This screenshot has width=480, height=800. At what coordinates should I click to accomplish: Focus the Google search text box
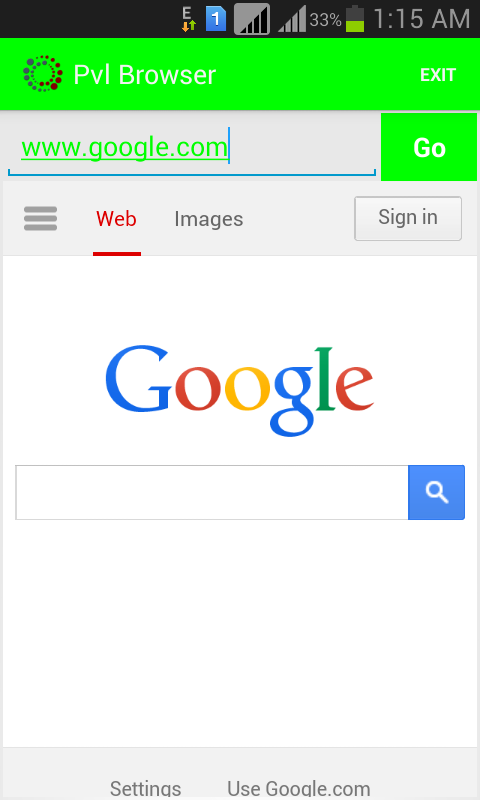tap(212, 492)
